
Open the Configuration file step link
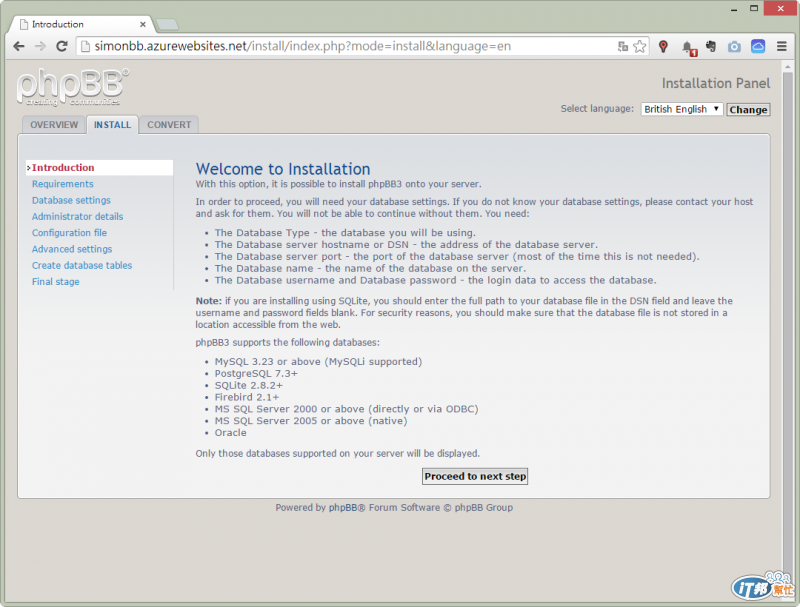click(69, 233)
